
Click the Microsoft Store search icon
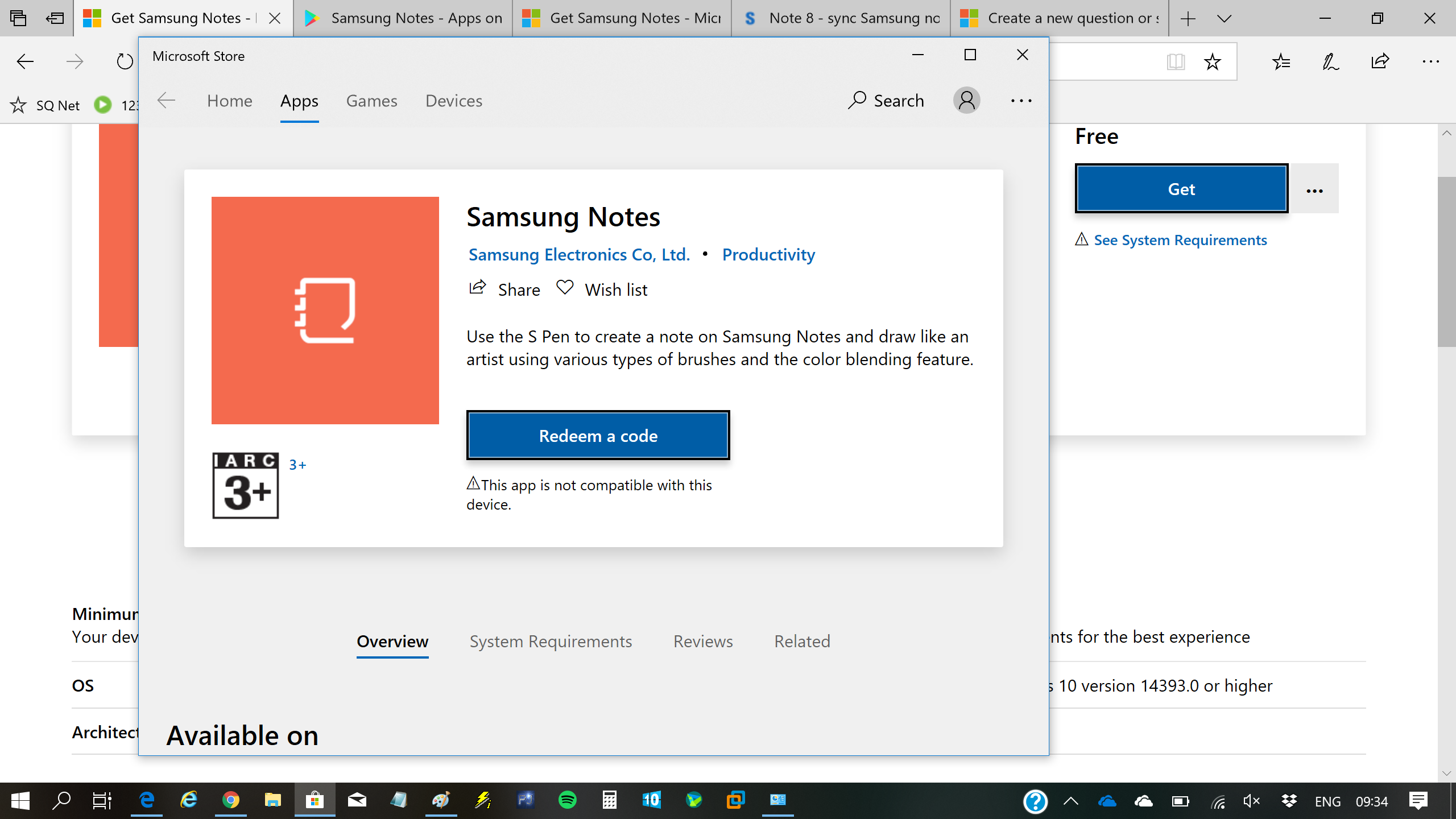point(858,100)
